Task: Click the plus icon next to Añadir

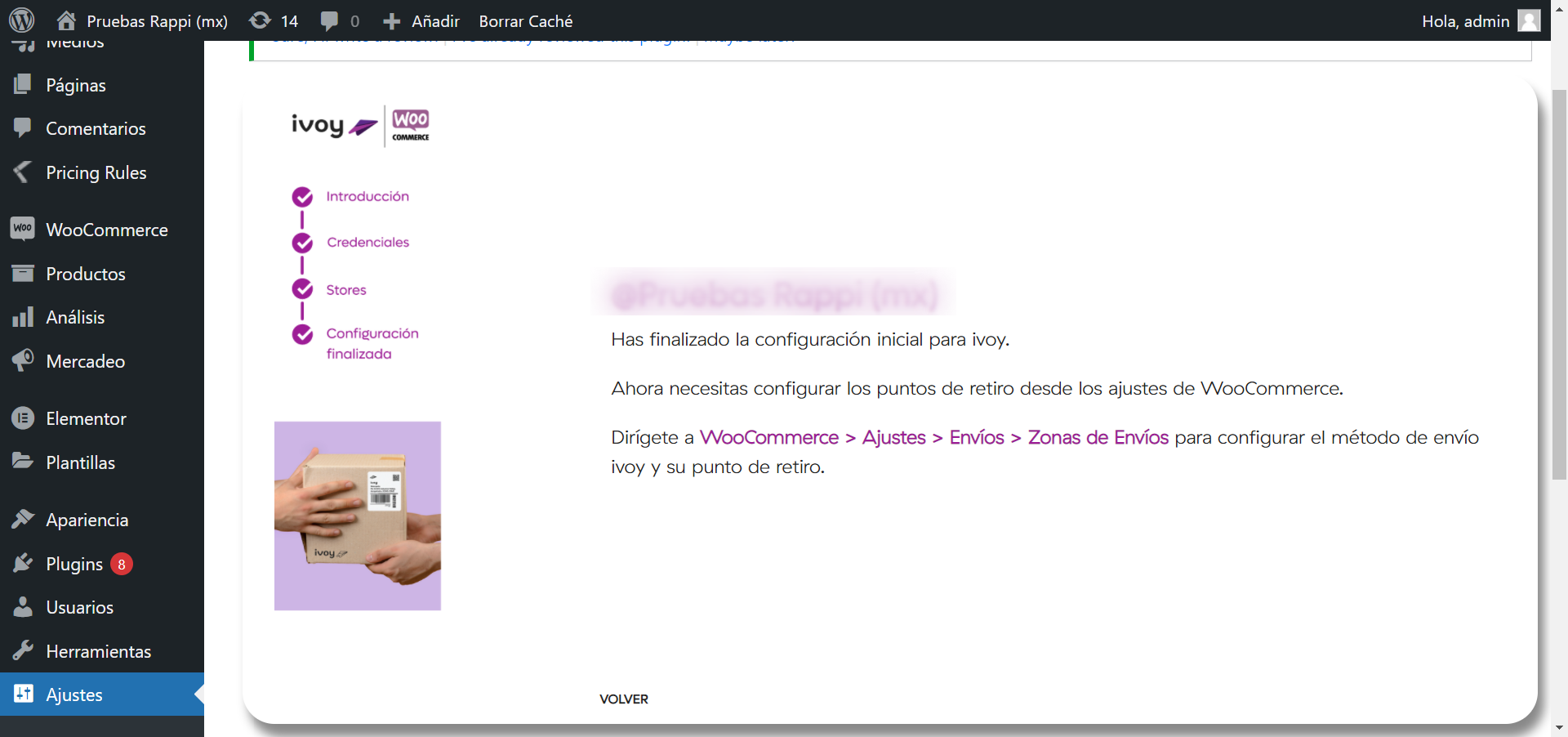Action: click(392, 21)
